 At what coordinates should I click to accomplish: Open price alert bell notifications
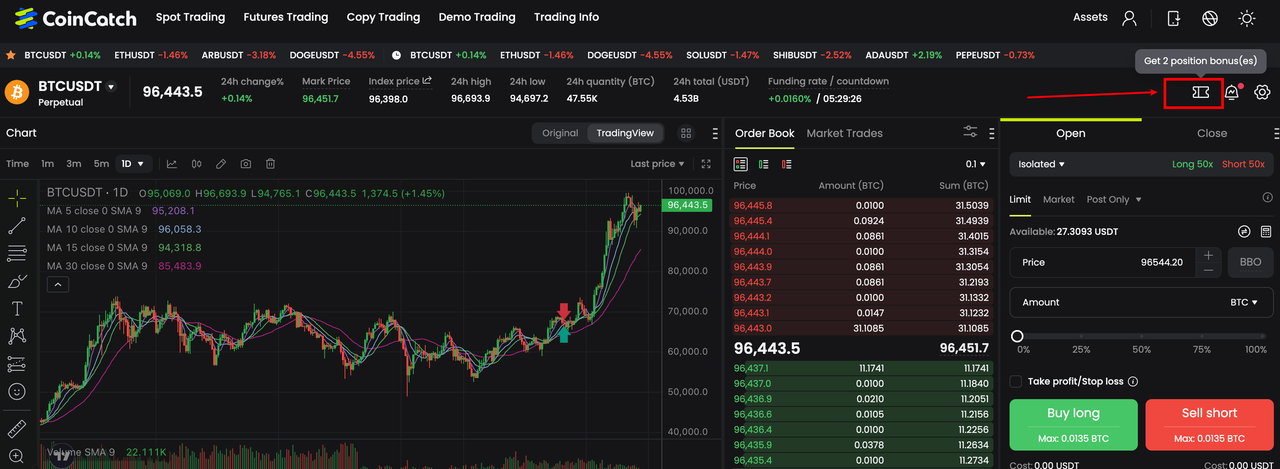coord(1232,93)
